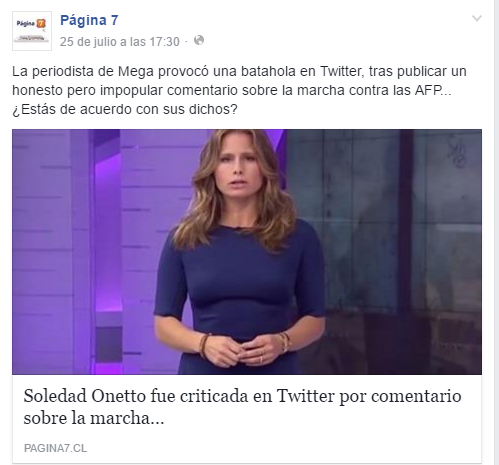The width and height of the screenshot is (499, 465).
Task: Open the article preview image
Action: pyautogui.click(x=247, y=252)
